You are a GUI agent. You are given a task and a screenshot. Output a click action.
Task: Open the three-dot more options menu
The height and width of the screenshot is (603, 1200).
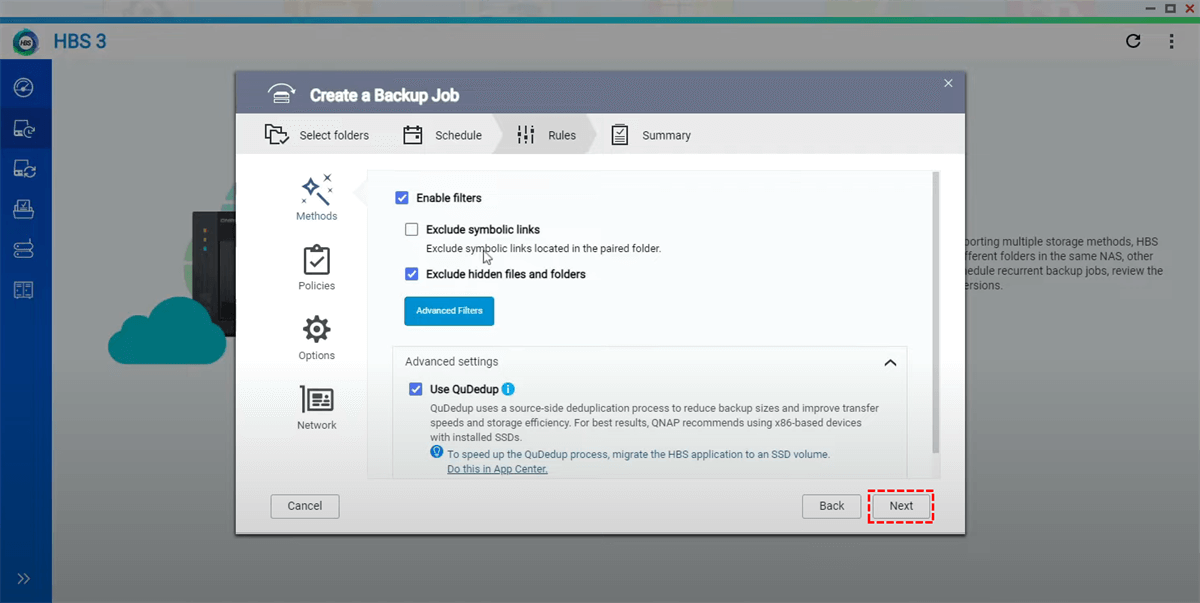pos(1173,41)
